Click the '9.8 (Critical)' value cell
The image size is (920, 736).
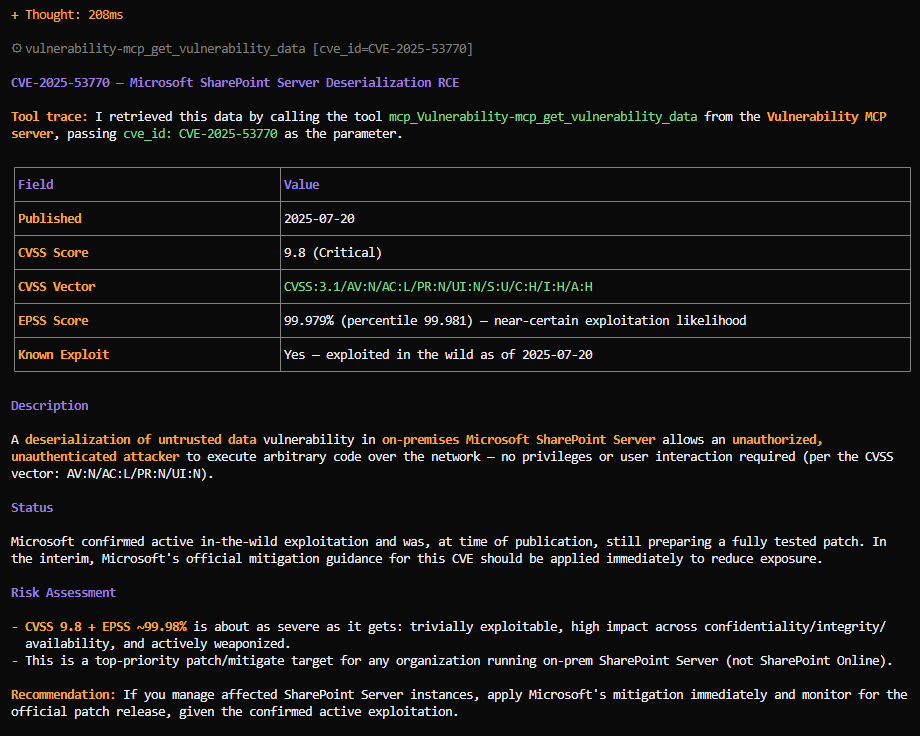point(596,253)
